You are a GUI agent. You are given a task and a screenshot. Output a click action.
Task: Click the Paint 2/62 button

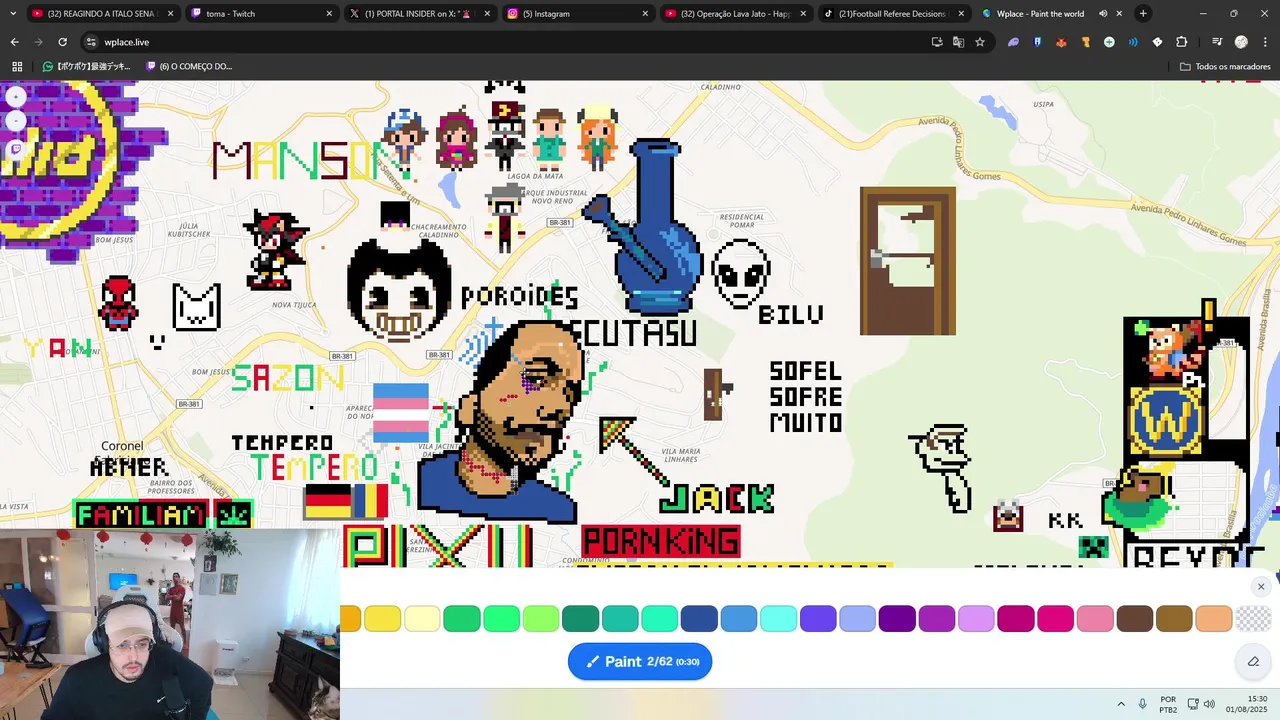(640, 661)
